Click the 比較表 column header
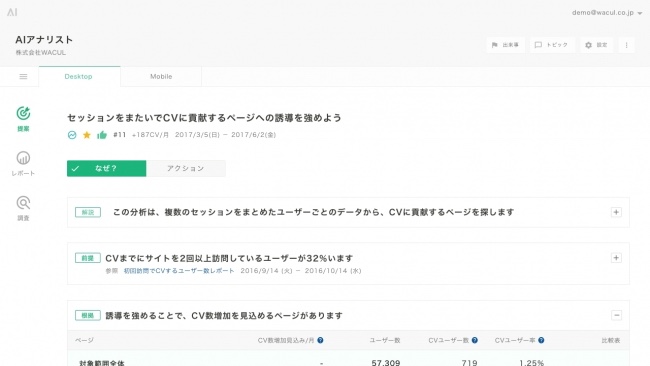 pyautogui.click(x=611, y=340)
